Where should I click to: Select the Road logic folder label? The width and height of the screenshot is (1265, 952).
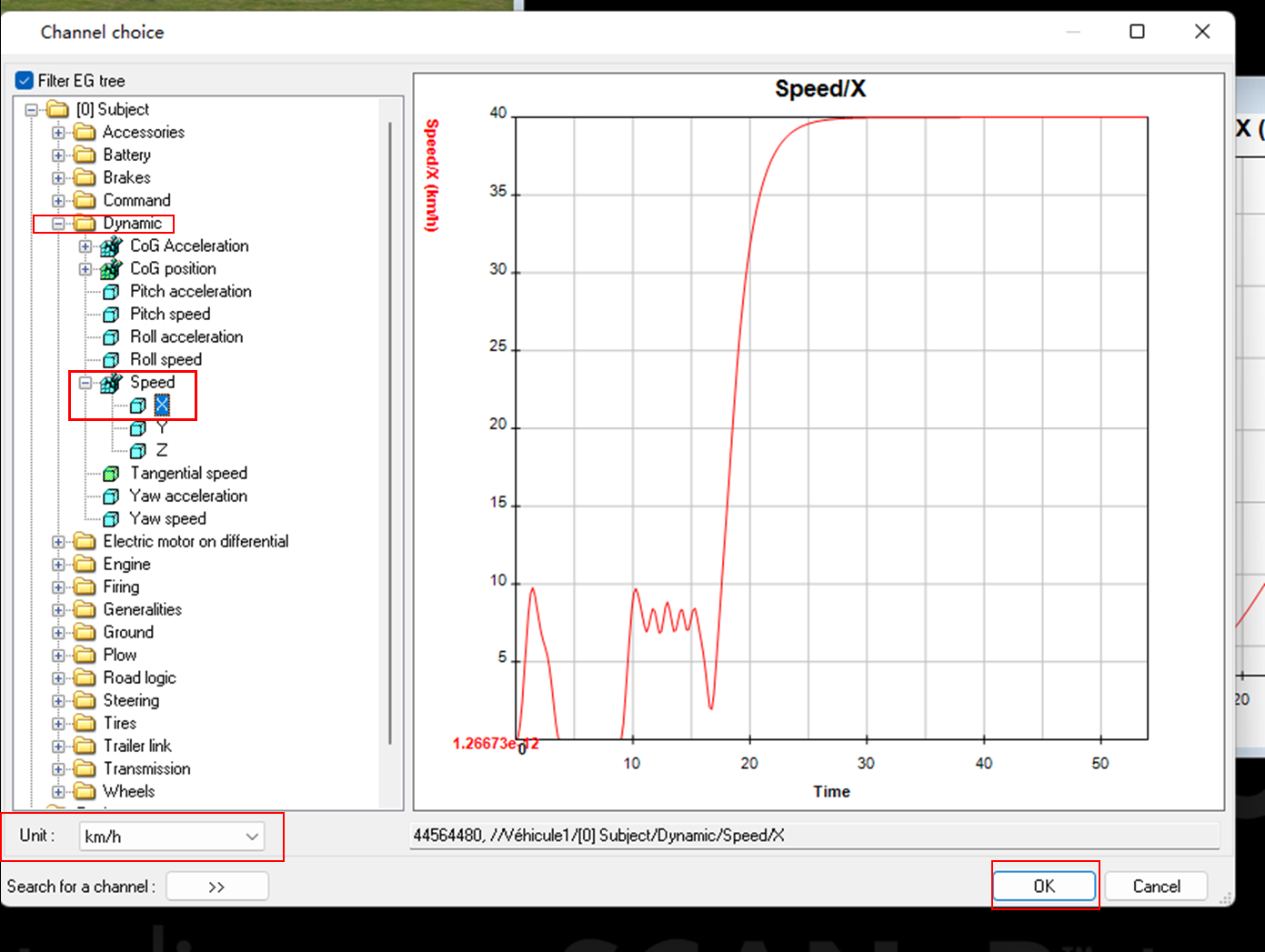point(139,677)
